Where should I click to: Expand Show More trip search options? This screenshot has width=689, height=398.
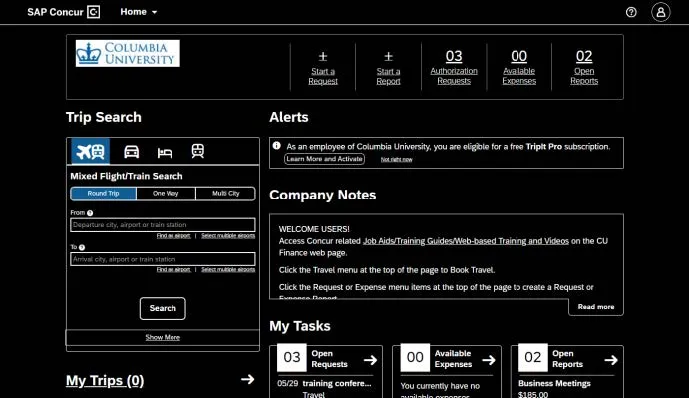(163, 337)
